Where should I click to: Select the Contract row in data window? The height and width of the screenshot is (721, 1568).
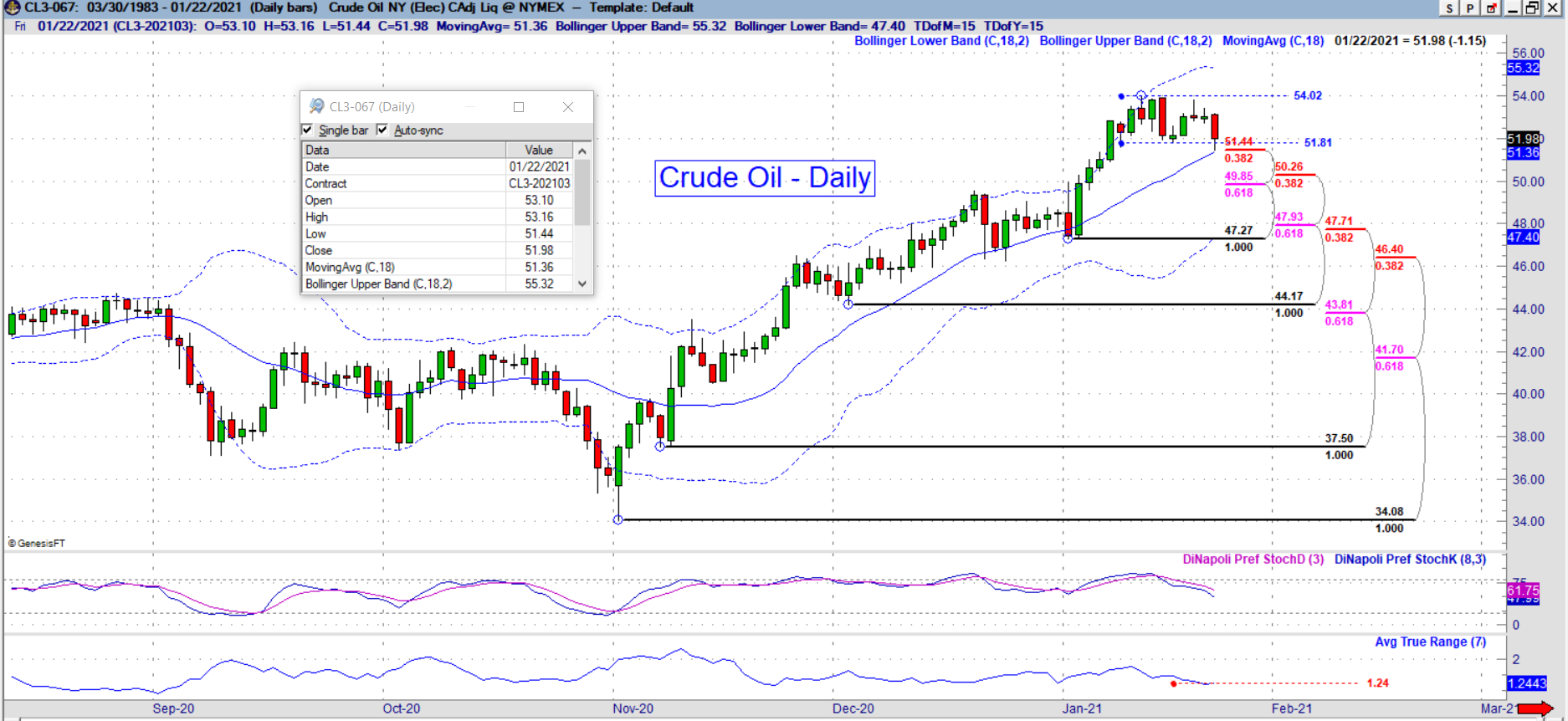[x=438, y=183]
